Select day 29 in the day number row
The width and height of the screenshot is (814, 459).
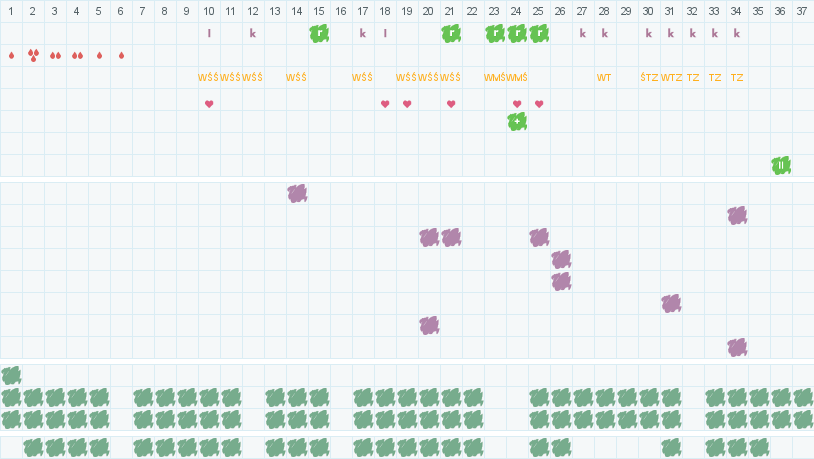pyautogui.click(x=627, y=11)
